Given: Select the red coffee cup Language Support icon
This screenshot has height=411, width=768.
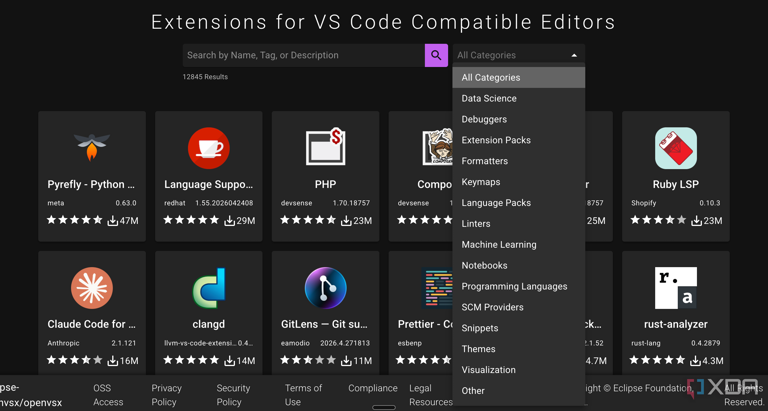Looking at the screenshot, I should coord(209,148).
